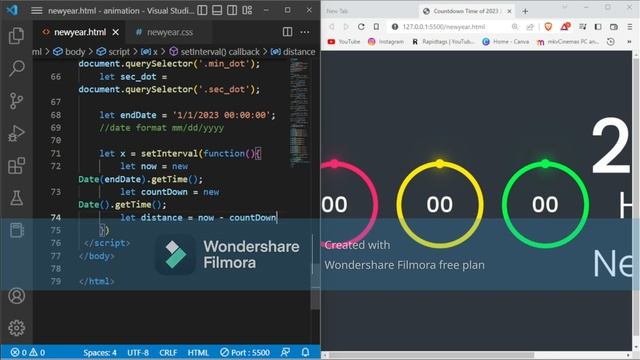Change language mode HTML
The height and width of the screenshot is (360, 640).
(x=198, y=352)
